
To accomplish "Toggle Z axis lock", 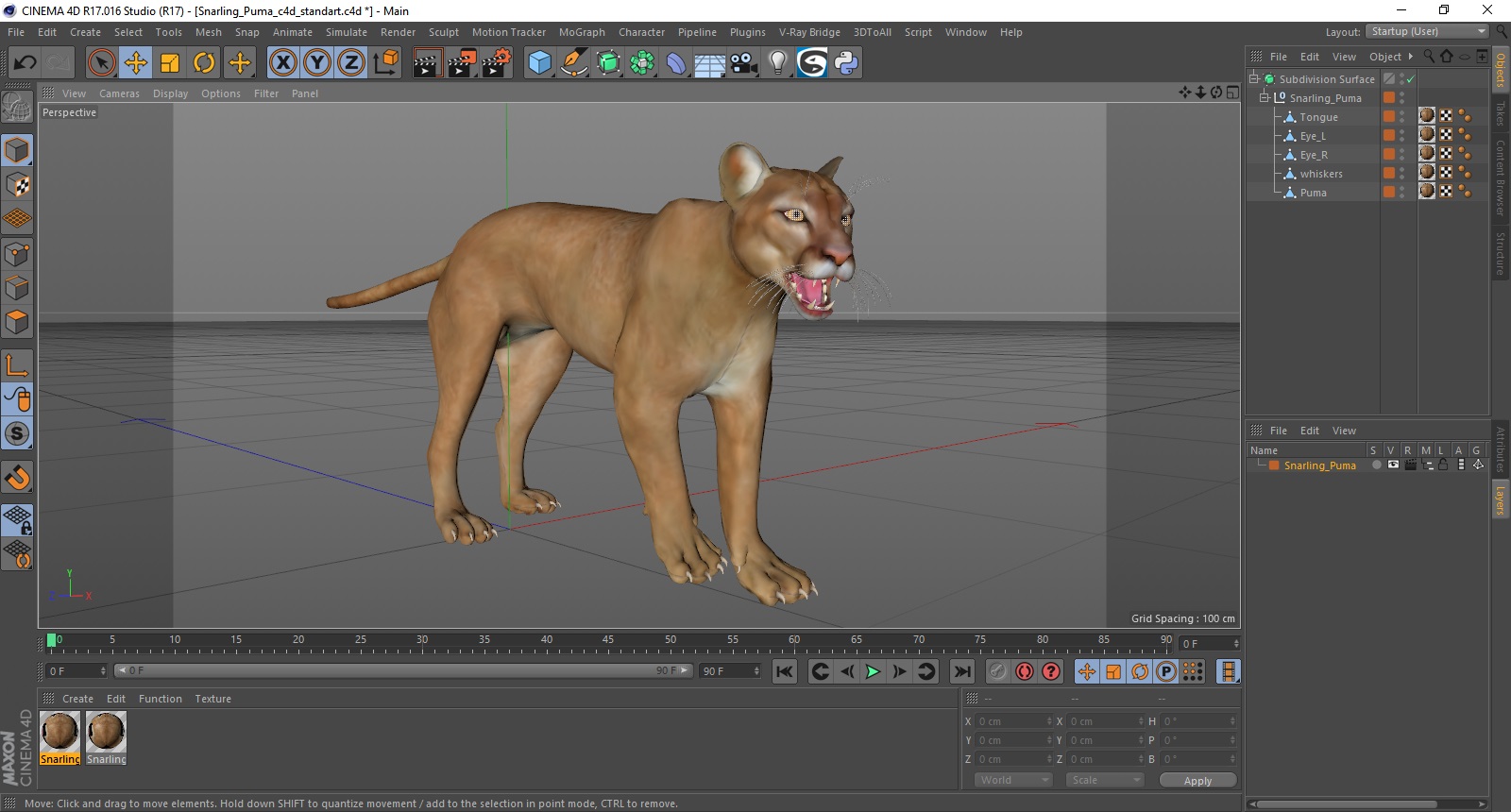I will click(351, 63).
